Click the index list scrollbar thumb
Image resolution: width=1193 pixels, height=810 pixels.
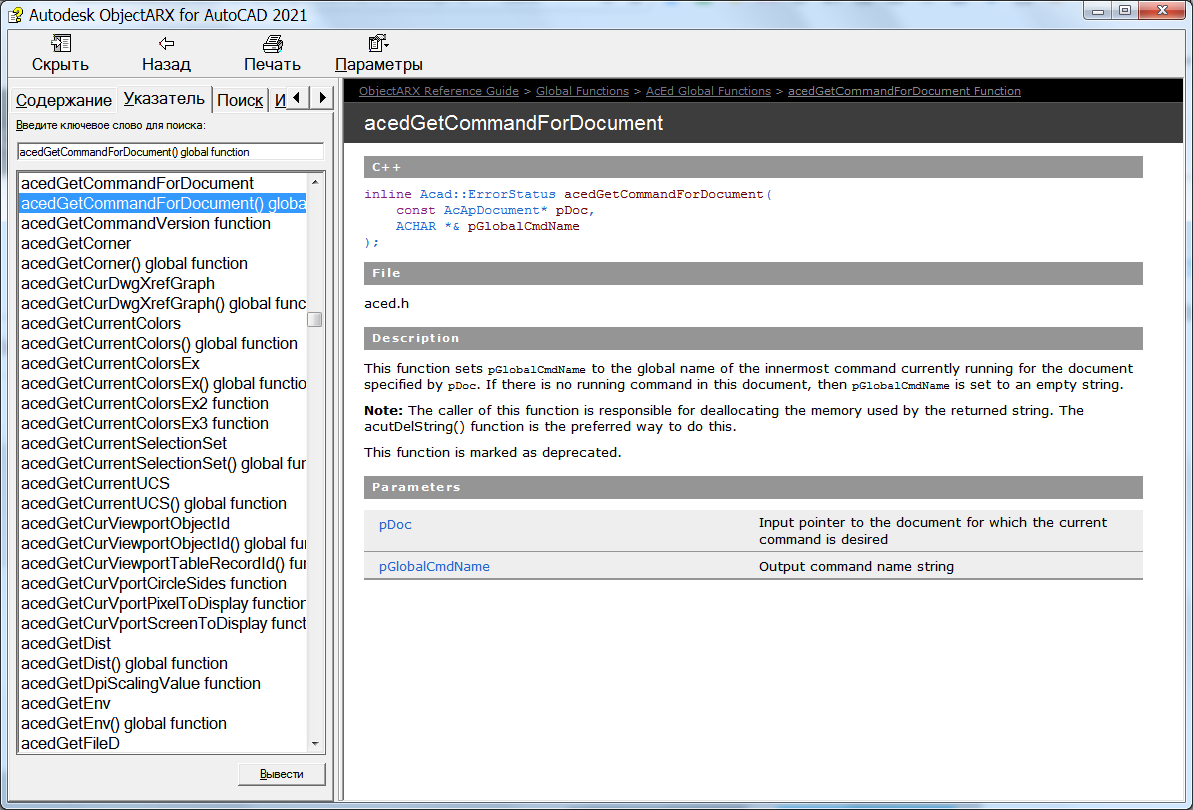(315, 319)
